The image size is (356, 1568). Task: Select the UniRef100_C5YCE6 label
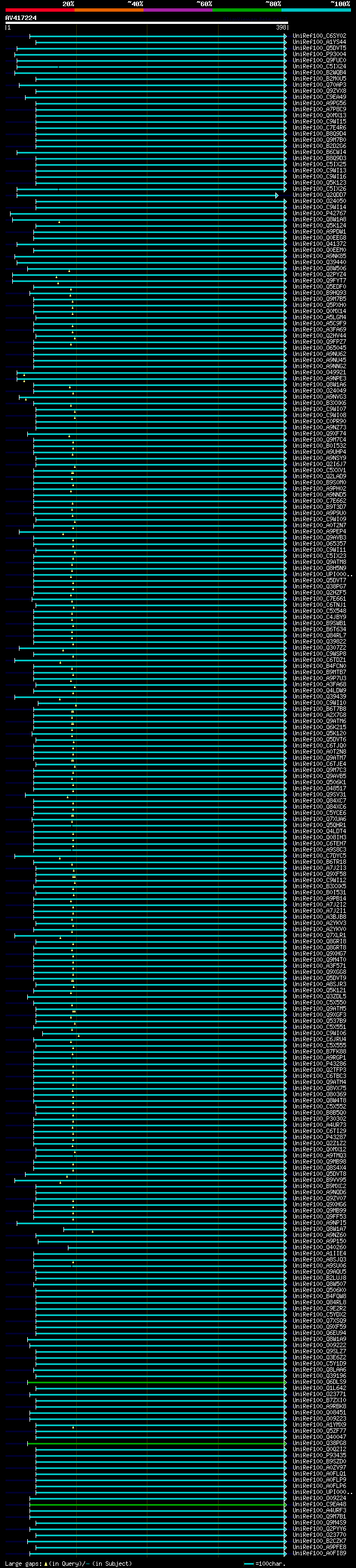319,813
